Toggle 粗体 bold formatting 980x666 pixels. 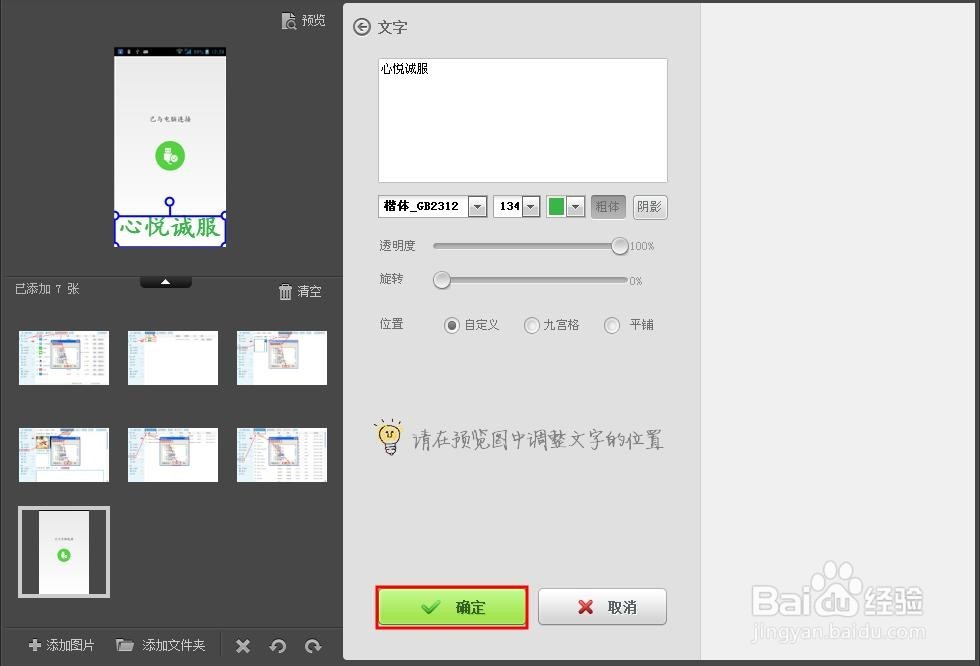[x=608, y=206]
